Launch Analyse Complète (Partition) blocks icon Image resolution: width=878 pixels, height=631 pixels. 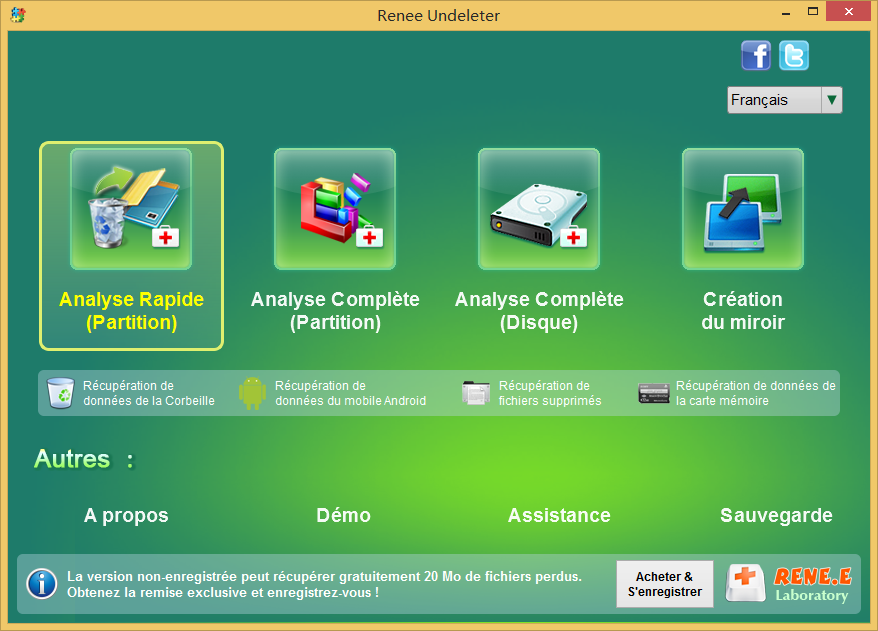click(x=335, y=209)
